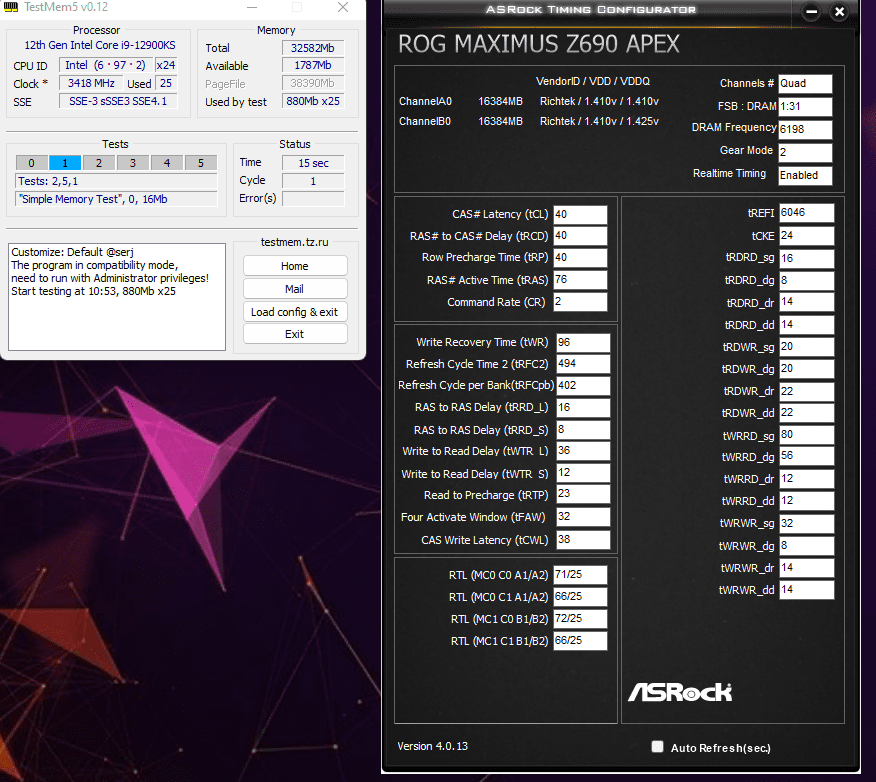Viewport: 876px width, 782px height.
Task: Minimize the TestMem5 window
Action: click(252, 7)
